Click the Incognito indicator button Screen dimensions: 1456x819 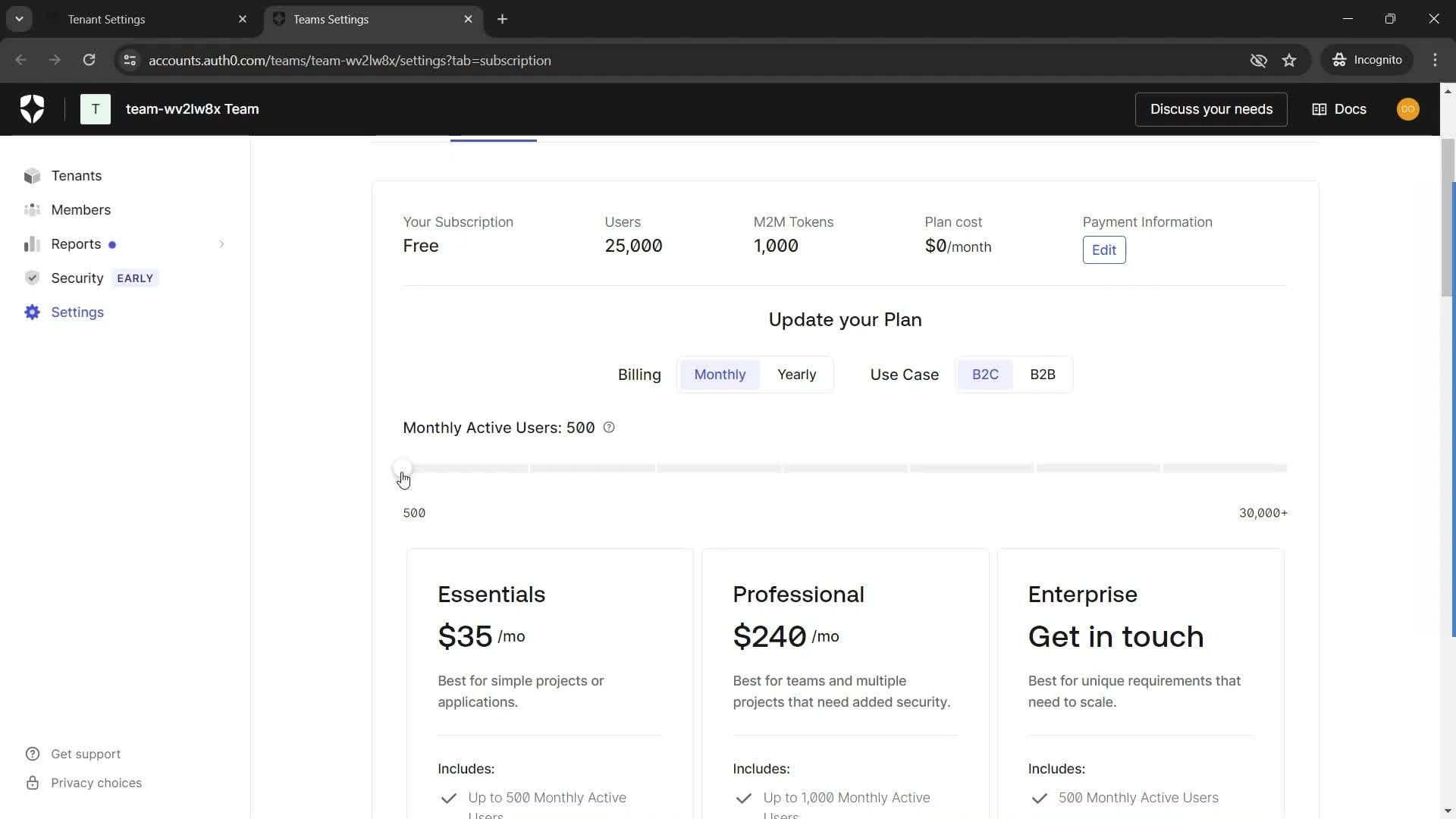[x=1367, y=60]
